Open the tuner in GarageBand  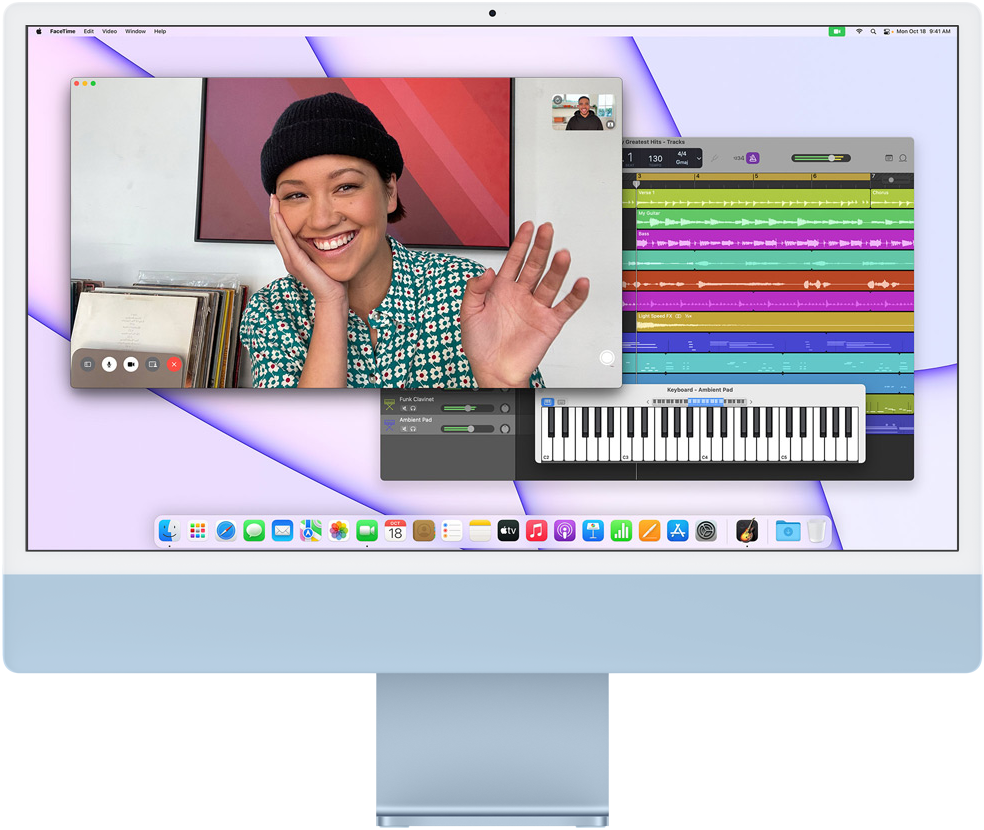[x=714, y=158]
